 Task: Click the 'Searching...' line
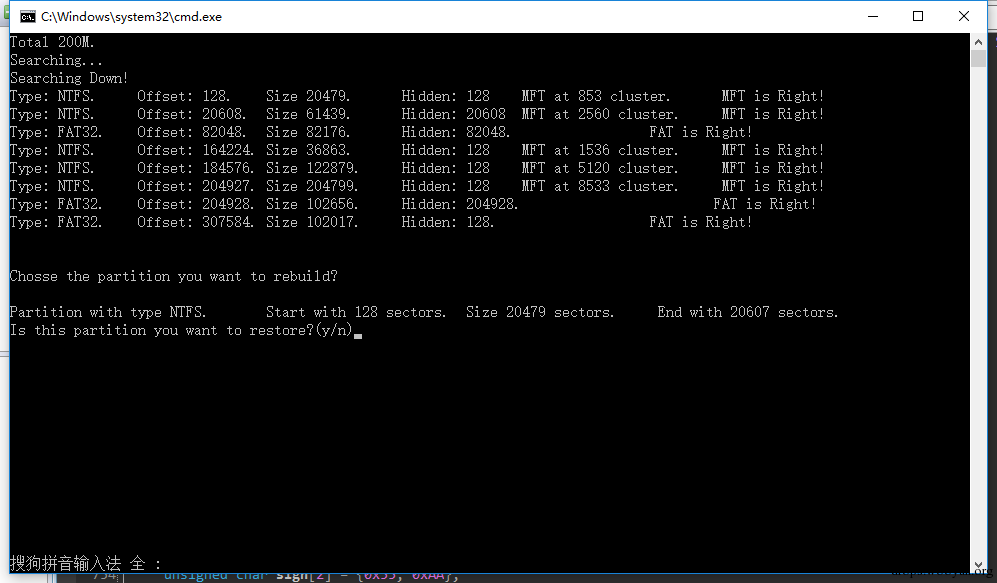point(56,60)
